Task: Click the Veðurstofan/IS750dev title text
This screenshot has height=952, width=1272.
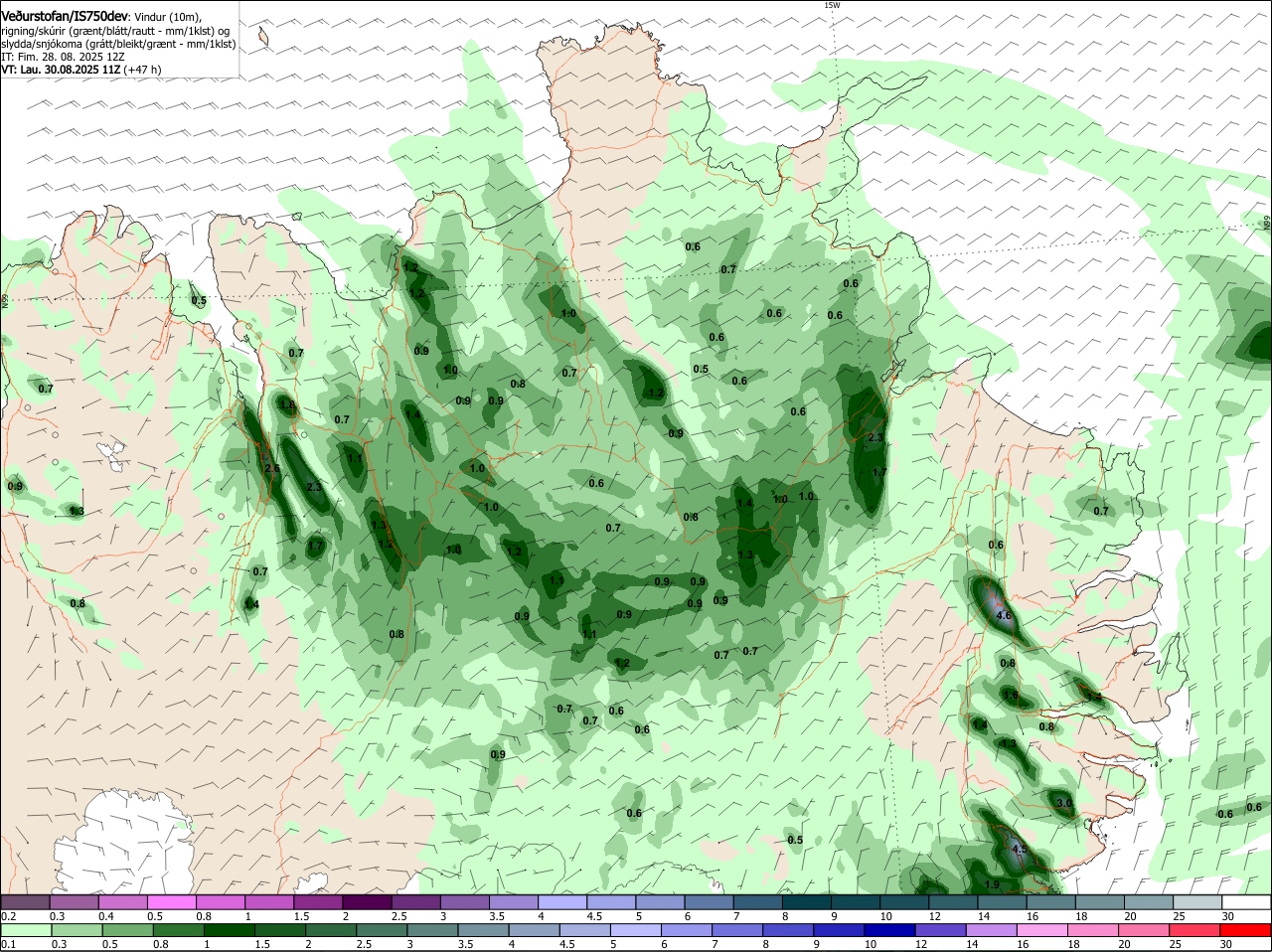Action: coord(65,17)
